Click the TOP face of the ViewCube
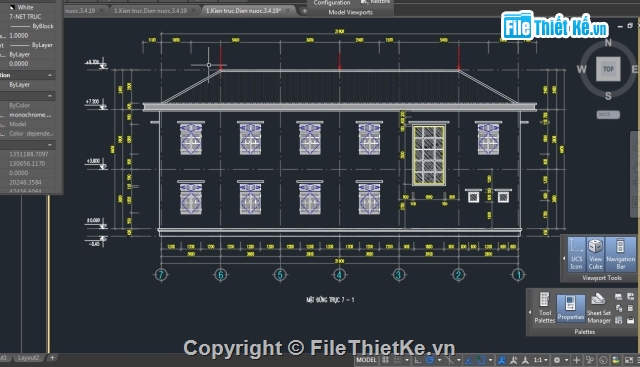640x367 pixels. (x=608, y=69)
